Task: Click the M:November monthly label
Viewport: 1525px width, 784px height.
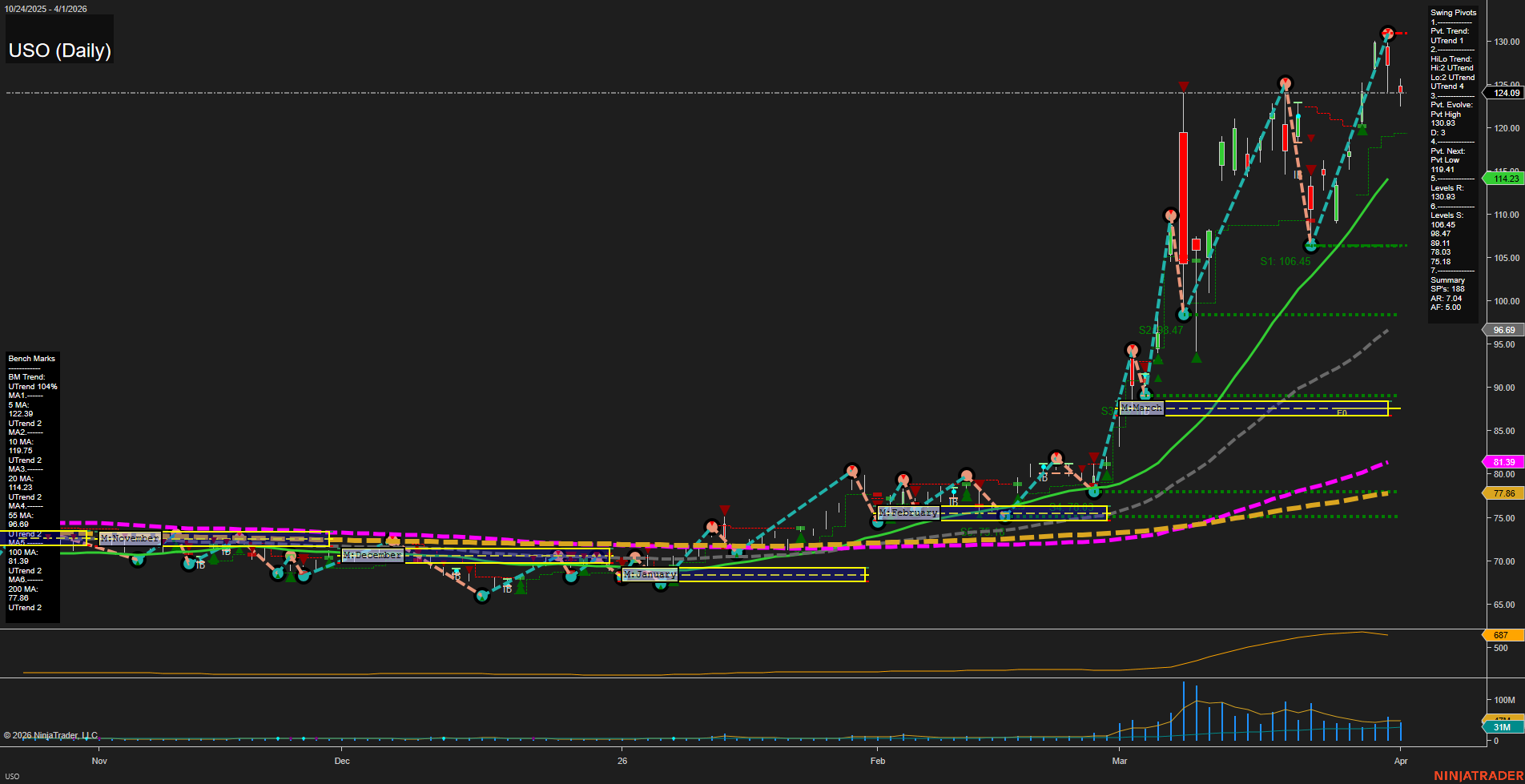Action: coord(130,538)
